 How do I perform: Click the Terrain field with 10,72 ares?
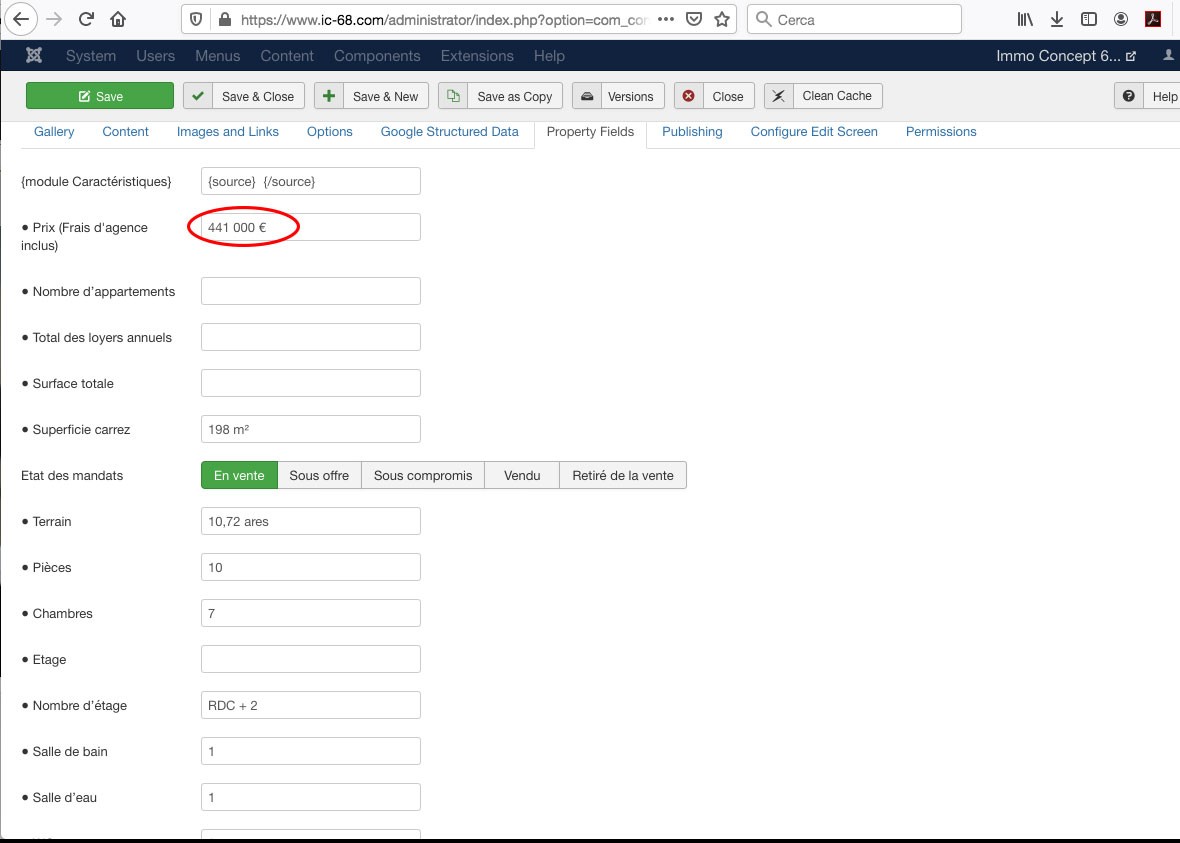pos(311,521)
